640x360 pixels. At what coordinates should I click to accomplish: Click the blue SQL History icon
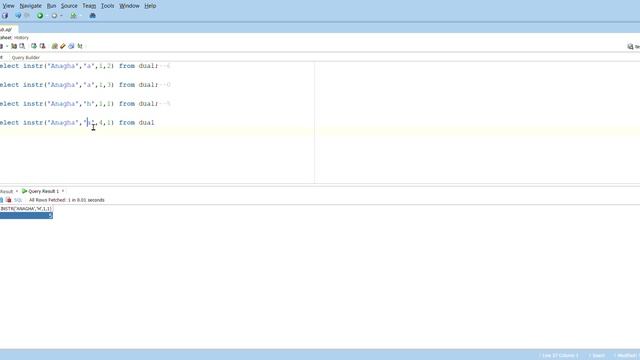[71, 46]
